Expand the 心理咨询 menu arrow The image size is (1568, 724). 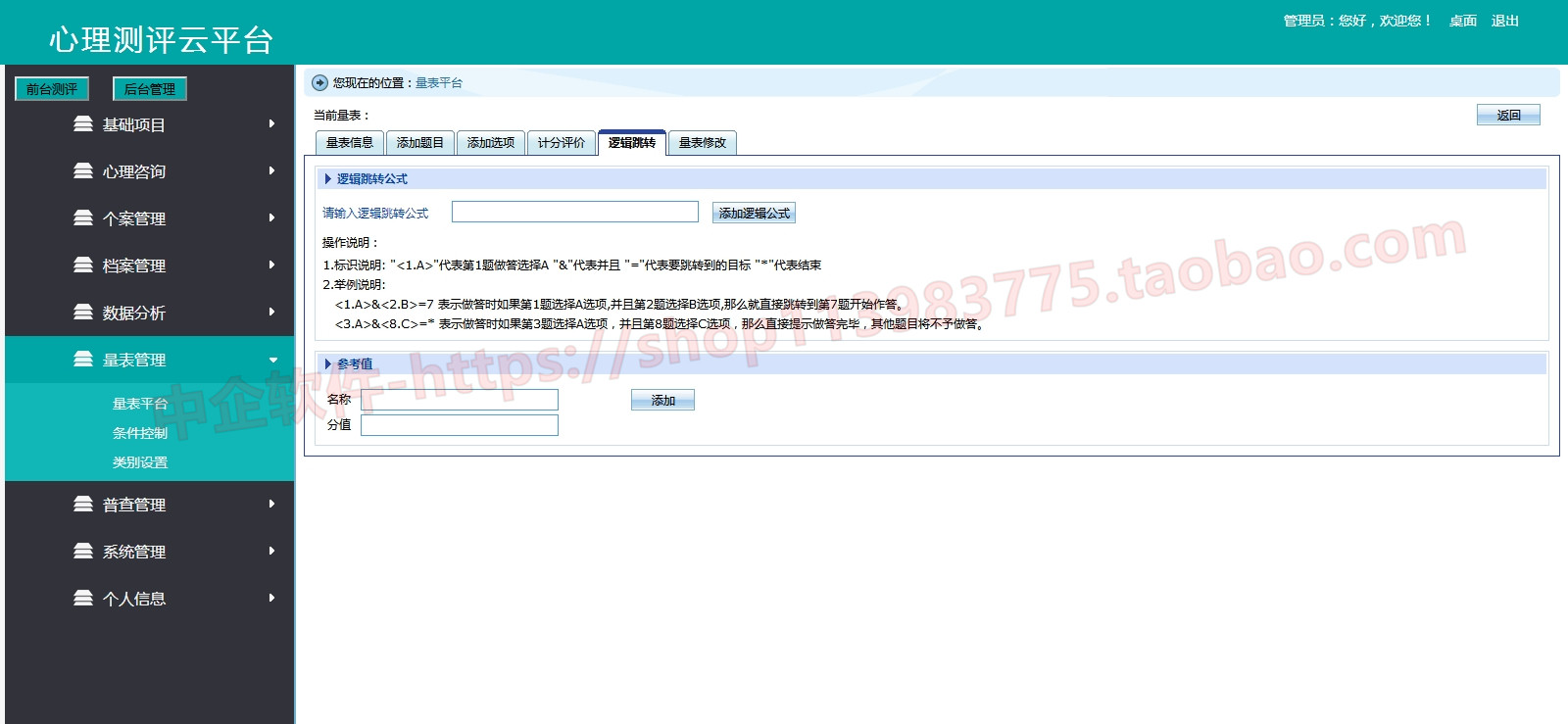(271, 171)
